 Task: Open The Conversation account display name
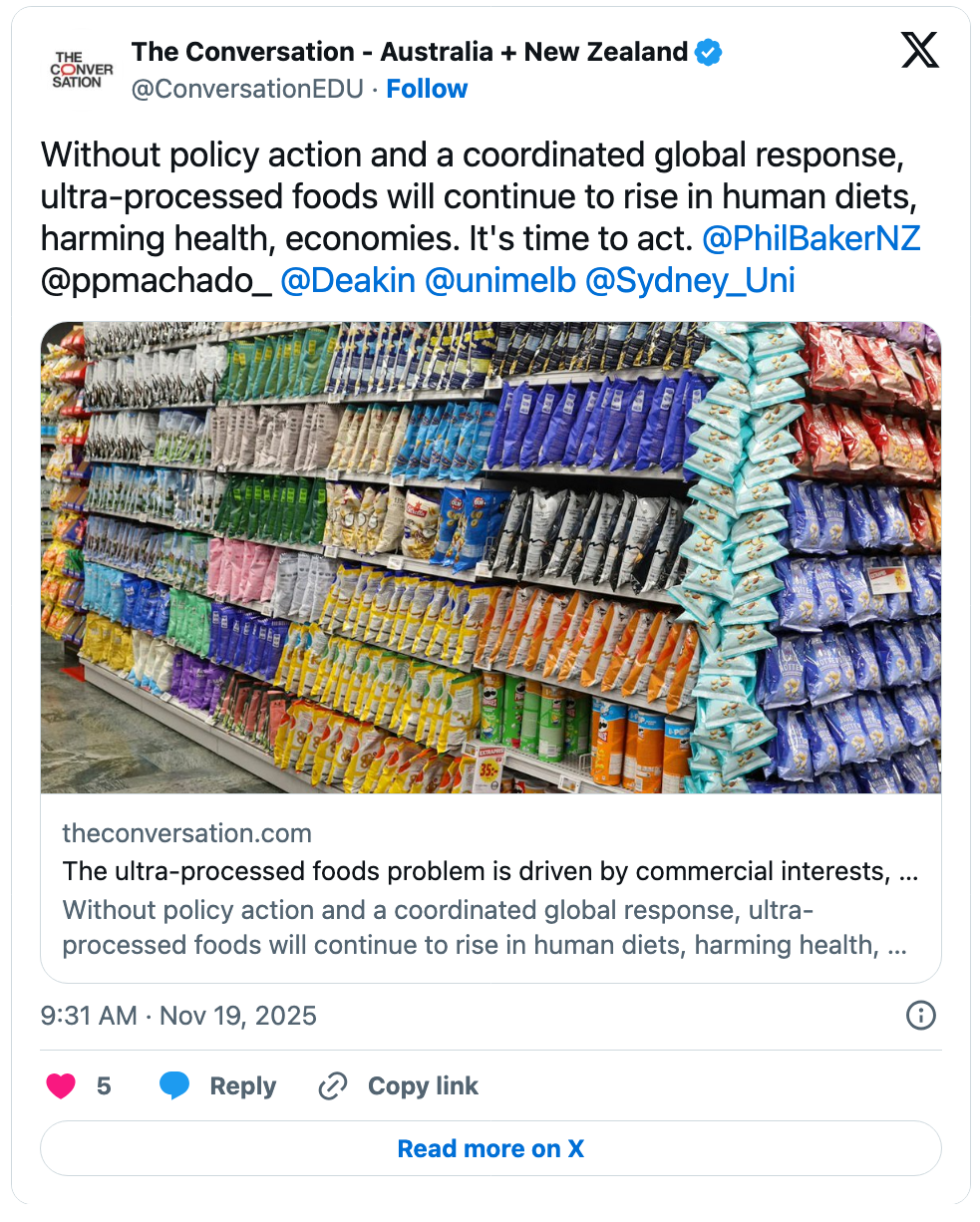point(409,52)
